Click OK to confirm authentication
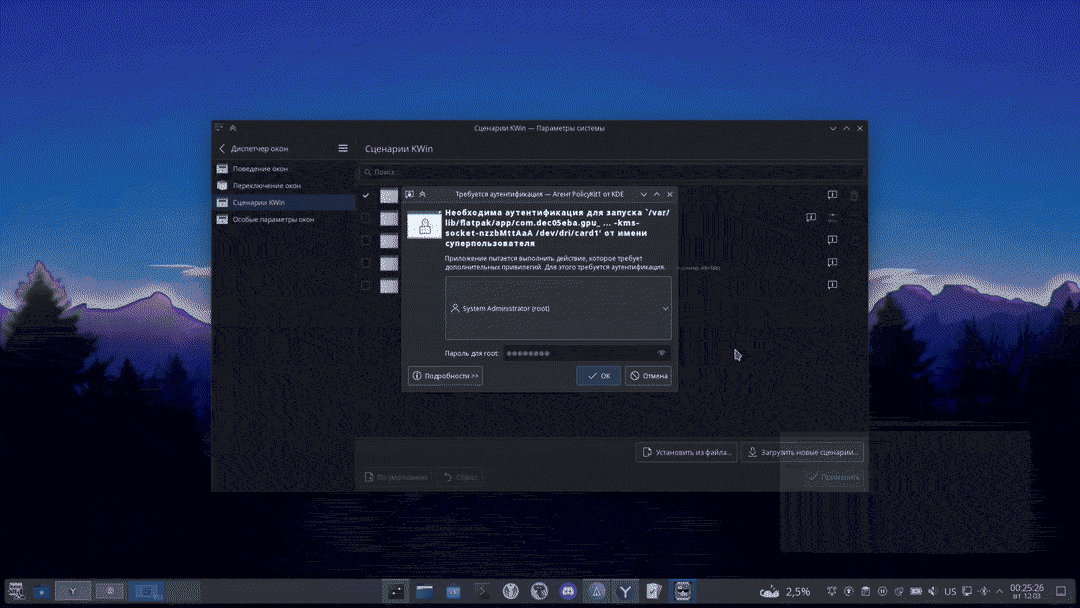 click(x=598, y=375)
